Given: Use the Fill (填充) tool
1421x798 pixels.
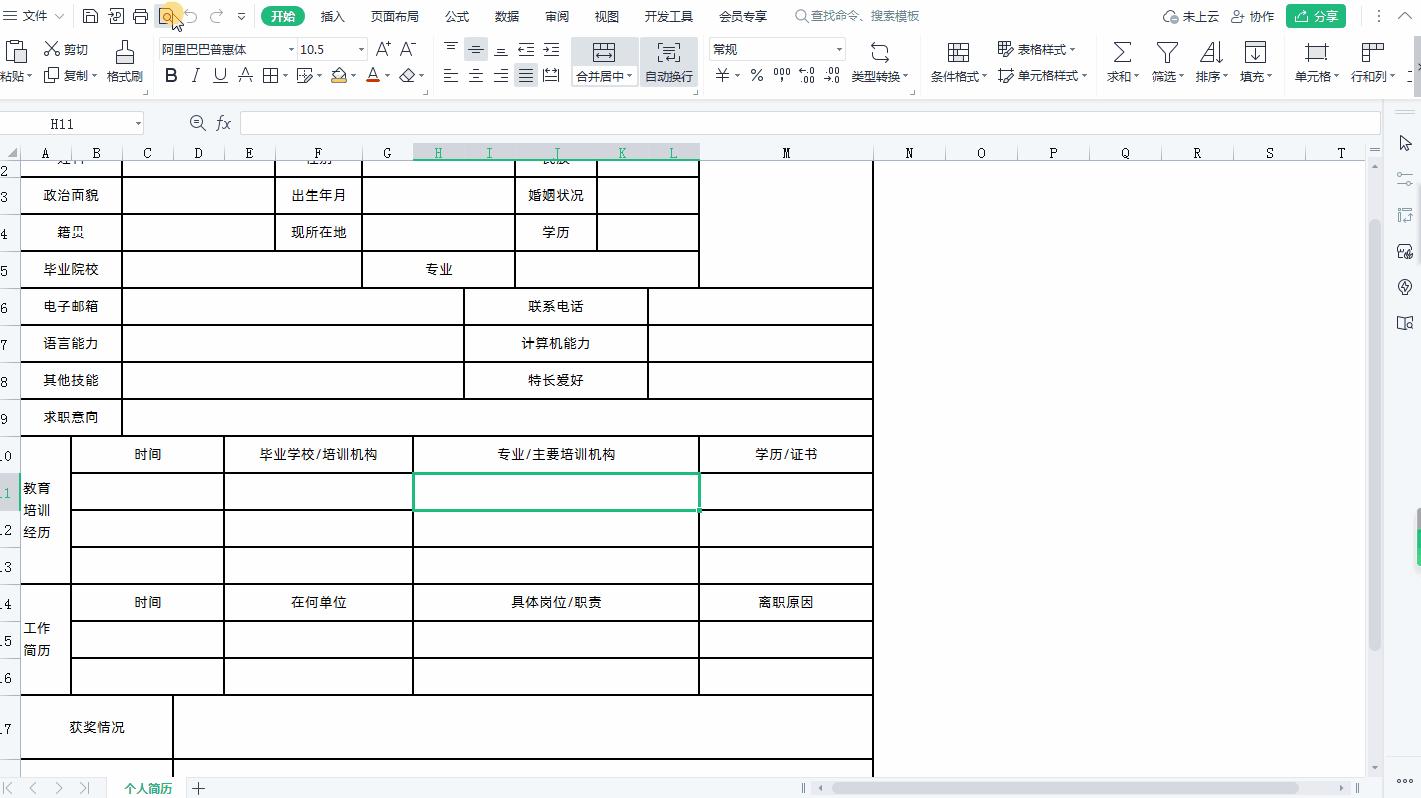Looking at the screenshot, I should 1253,60.
